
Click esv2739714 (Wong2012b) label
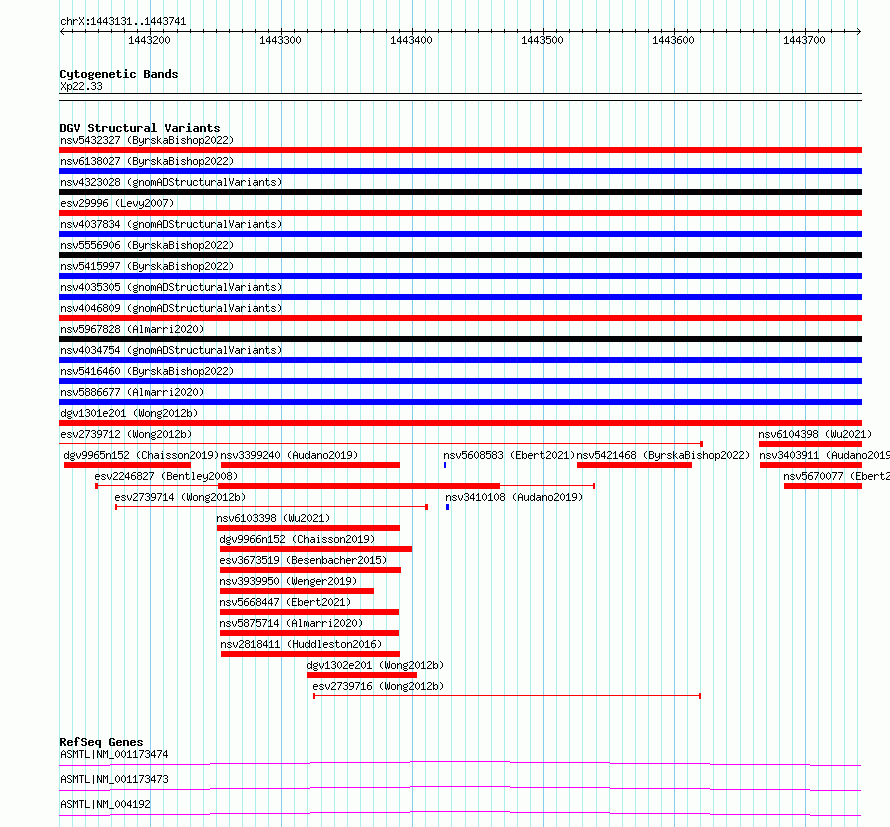[180, 497]
